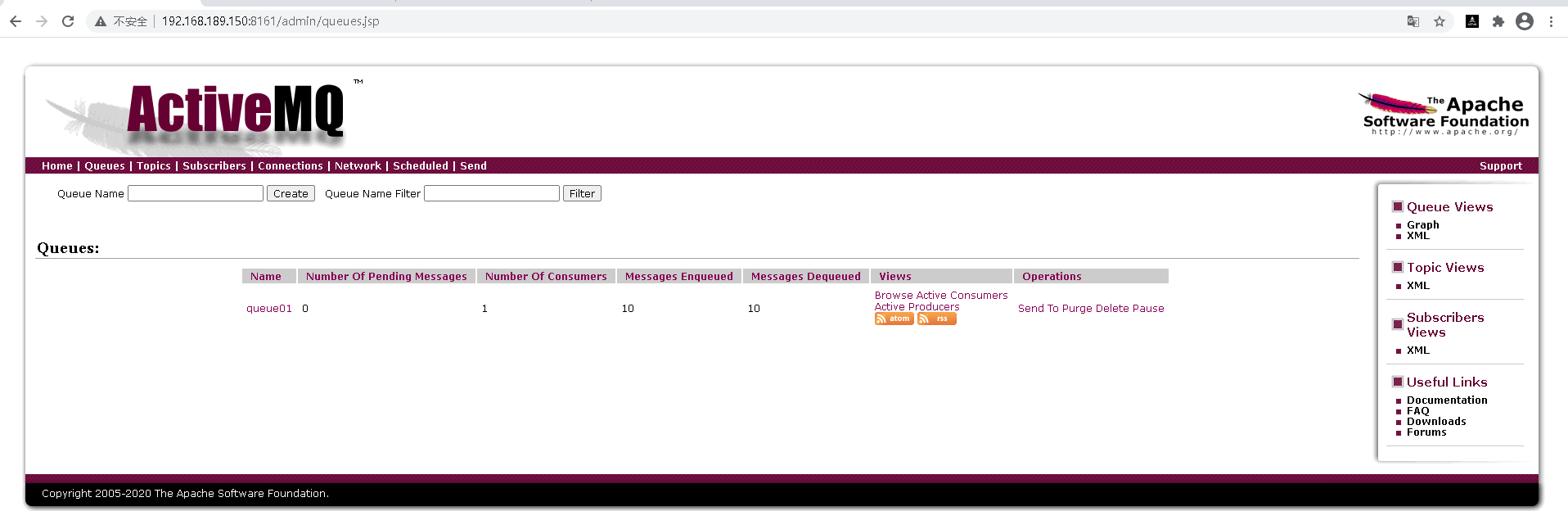The image size is (1568, 511).
Task: Click the Useful Links sidebar heading
Action: (1447, 382)
